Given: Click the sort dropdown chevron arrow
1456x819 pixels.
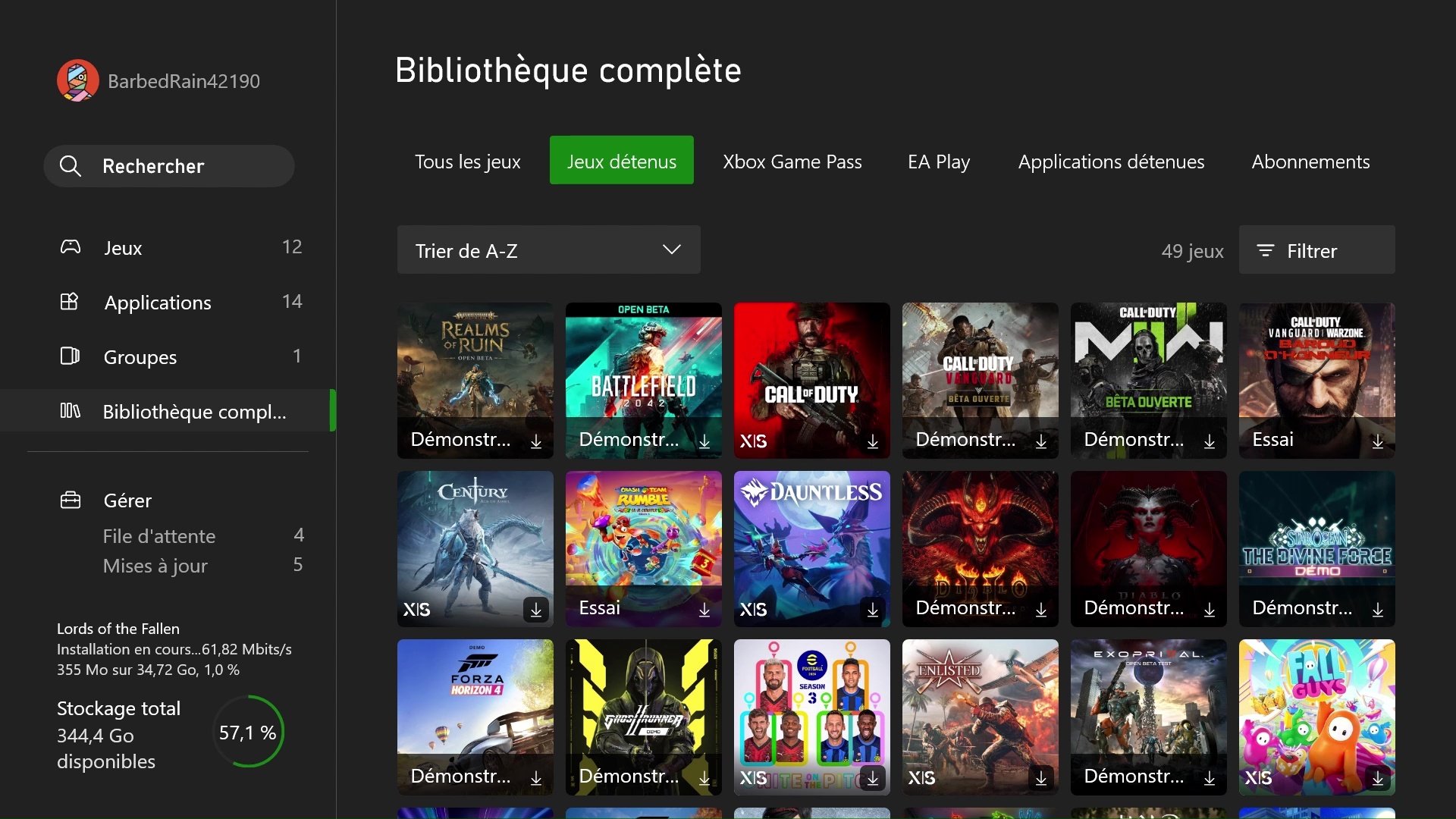Looking at the screenshot, I should (671, 249).
